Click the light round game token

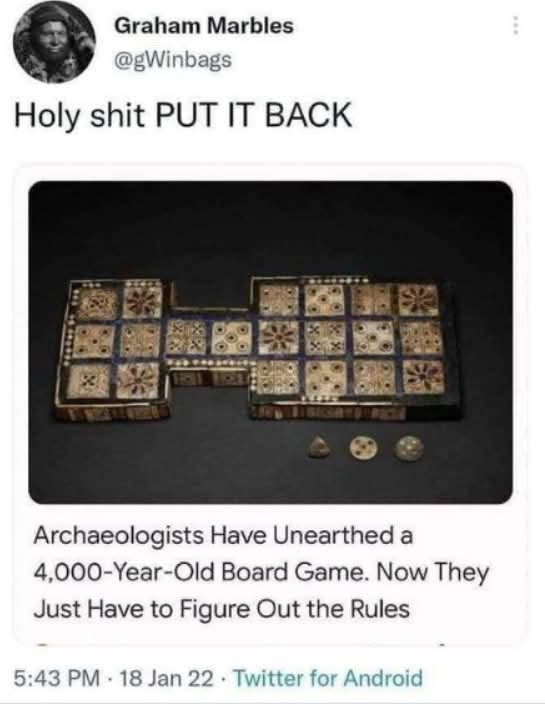tap(362, 448)
